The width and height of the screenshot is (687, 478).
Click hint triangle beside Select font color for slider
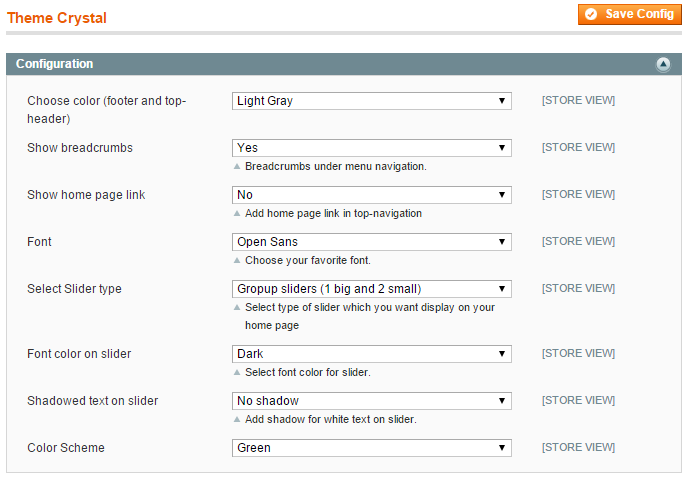click(237, 372)
